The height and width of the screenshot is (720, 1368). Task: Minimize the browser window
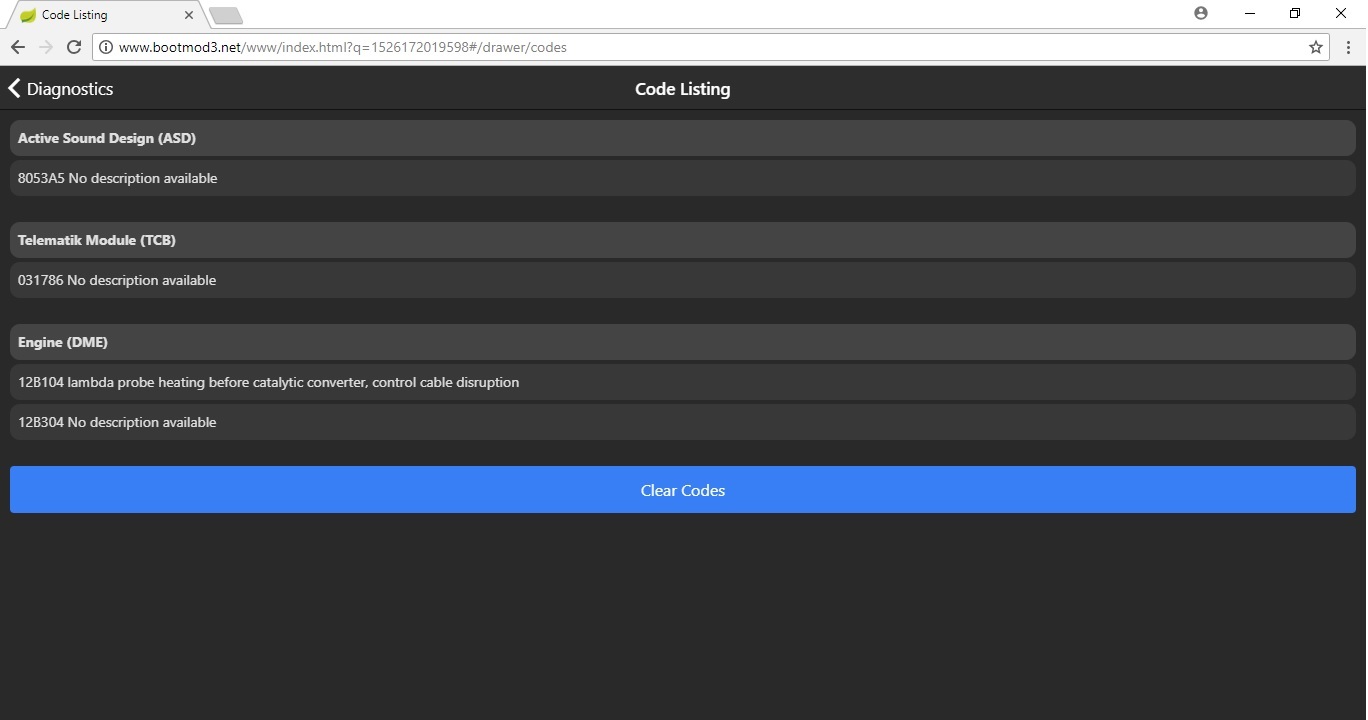1250,13
